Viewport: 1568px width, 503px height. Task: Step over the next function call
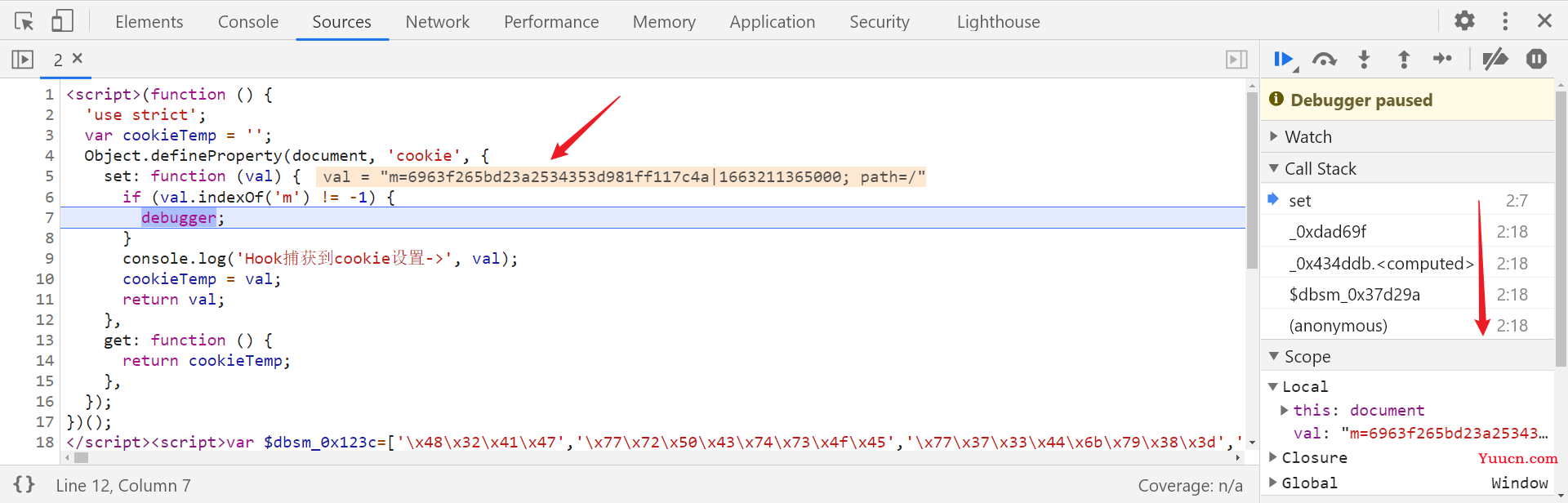pyautogui.click(x=1325, y=60)
